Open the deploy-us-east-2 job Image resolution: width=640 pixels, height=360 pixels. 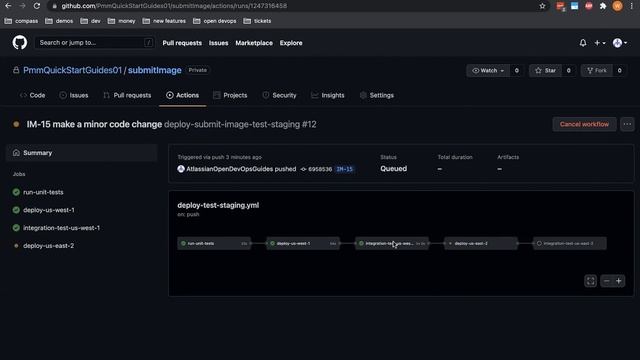pyautogui.click(x=48, y=246)
